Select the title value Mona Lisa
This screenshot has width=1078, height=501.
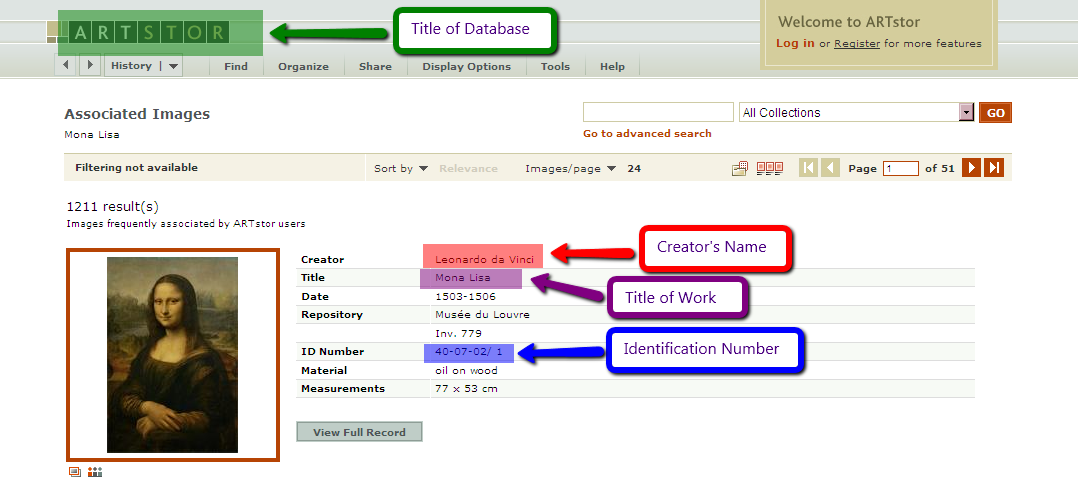click(463, 278)
